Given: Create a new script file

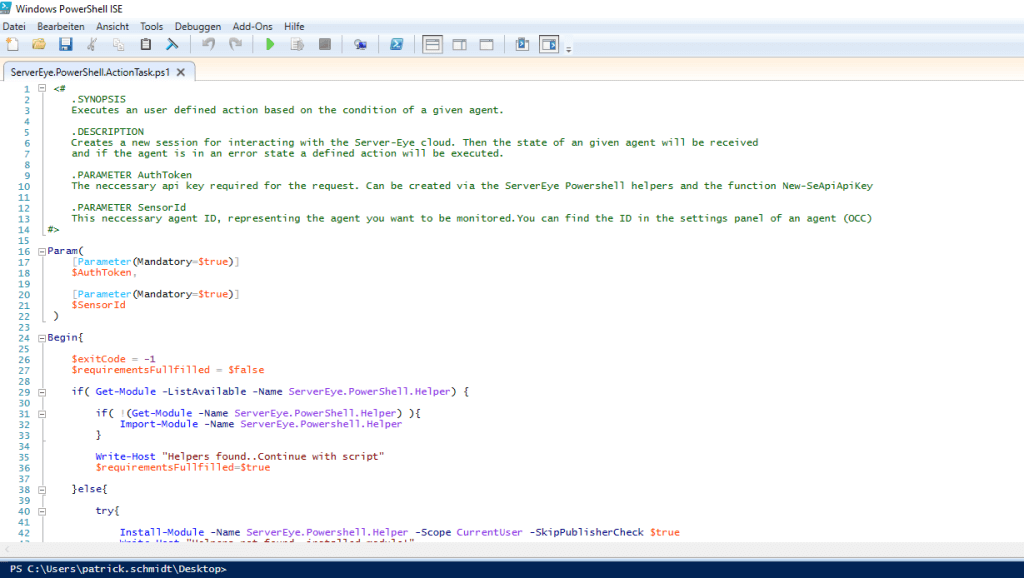Looking at the screenshot, I should [x=13, y=44].
